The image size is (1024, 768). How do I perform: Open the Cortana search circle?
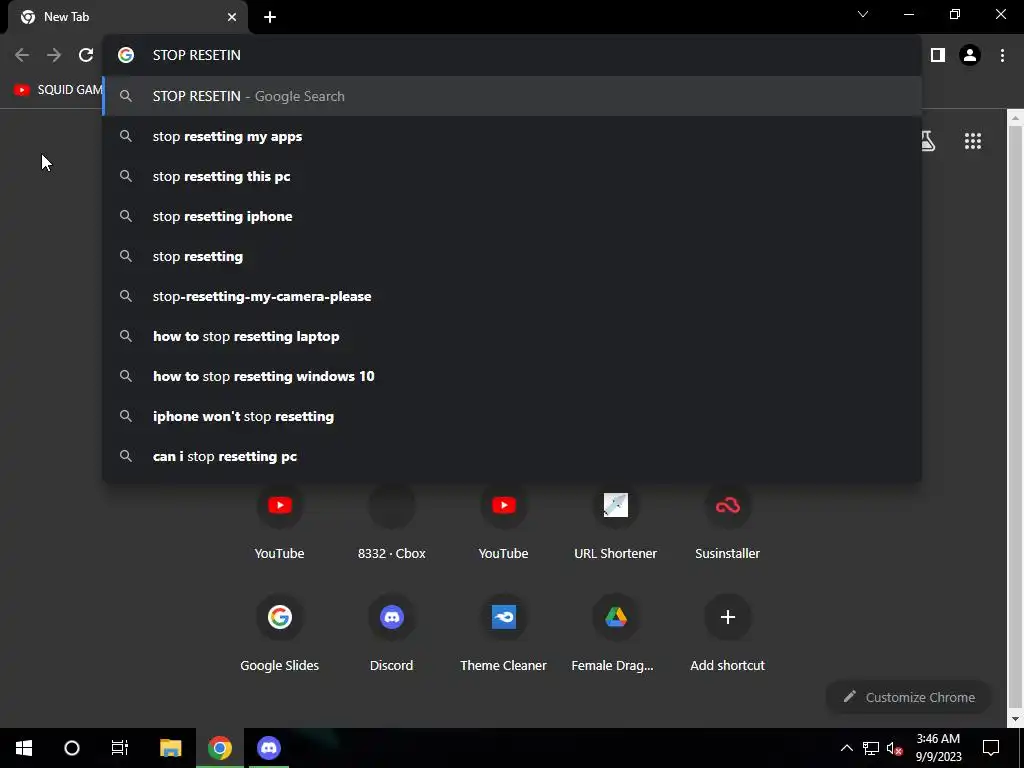point(72,748)
